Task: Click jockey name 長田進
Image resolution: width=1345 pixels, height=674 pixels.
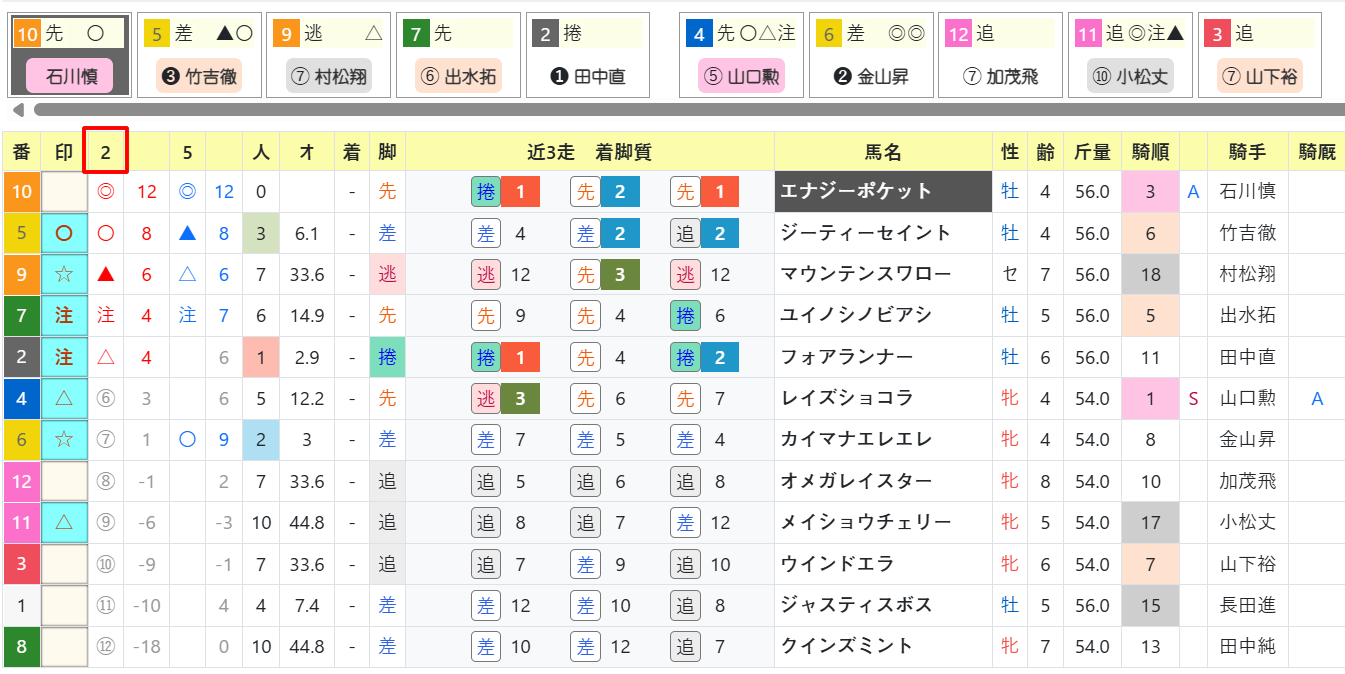Action: pos(1248,605)
